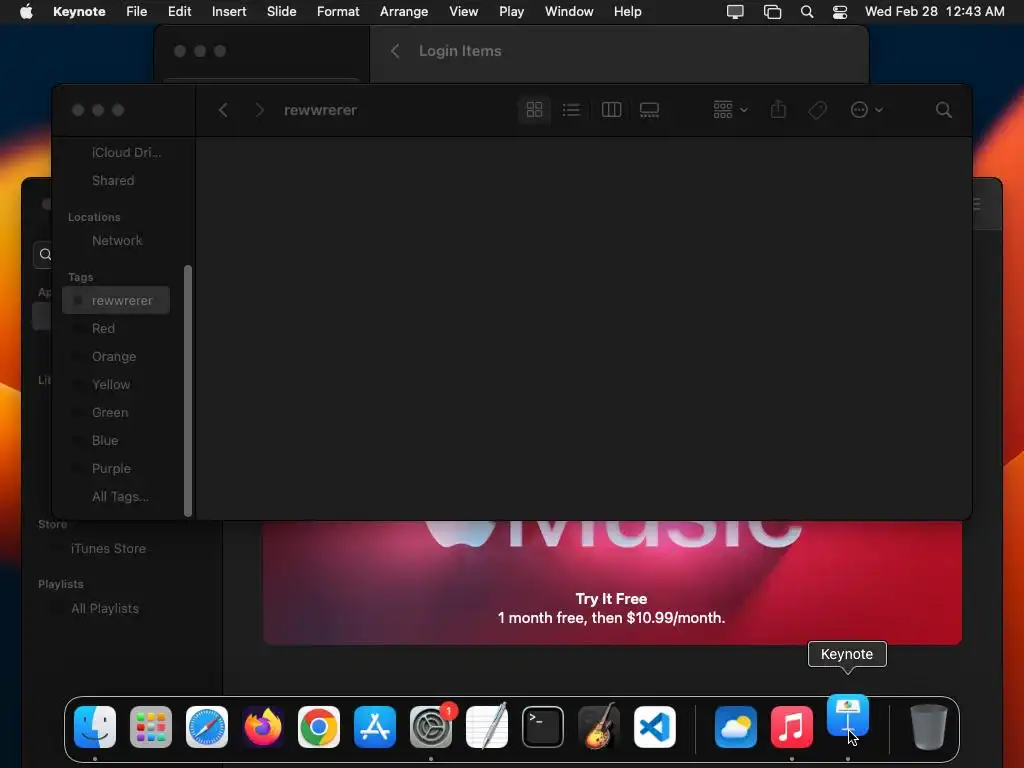Open Google Chrome from the Dock

click(319, 727)
